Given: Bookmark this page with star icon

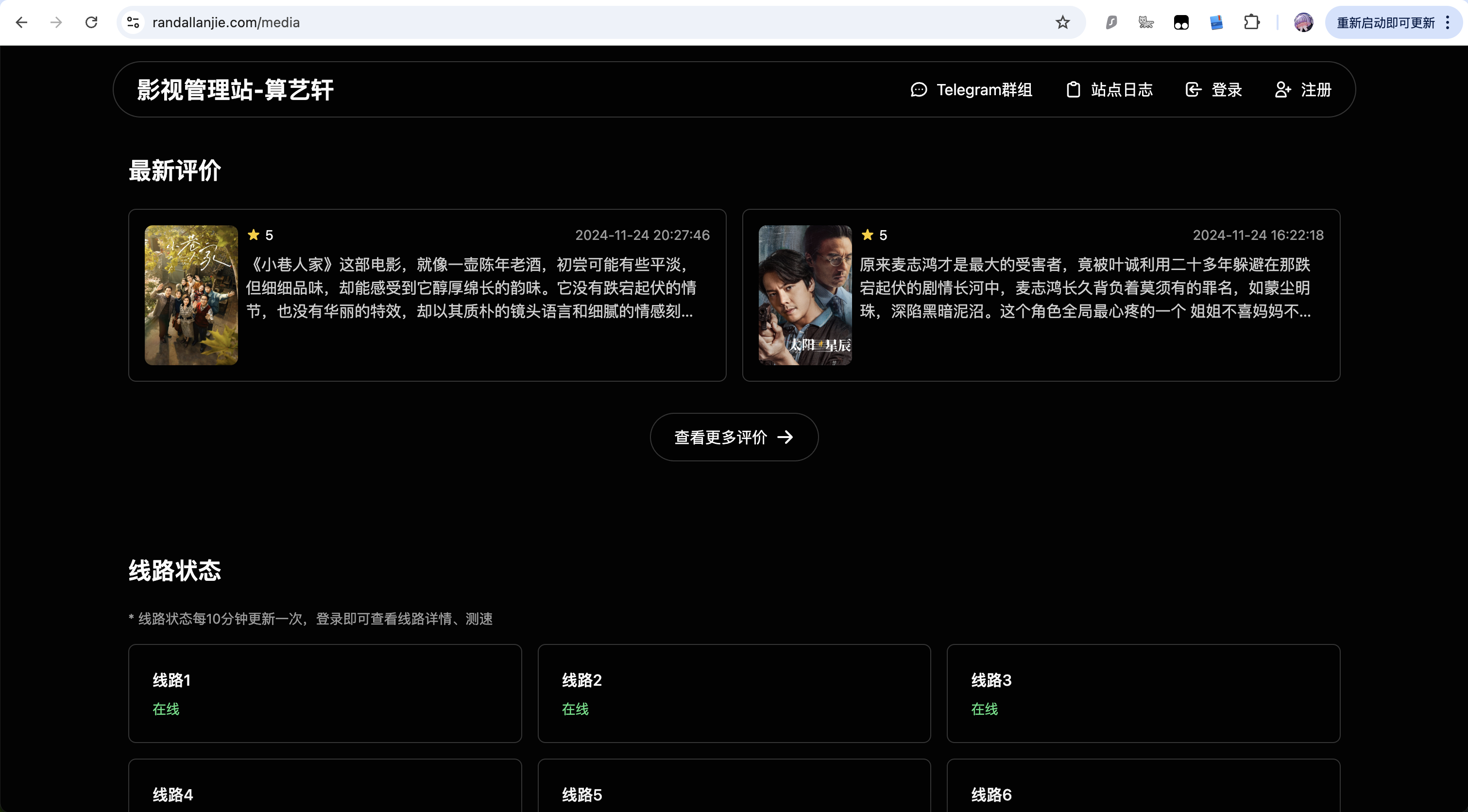Looking at the screenshot, I should click(1062, 22).
